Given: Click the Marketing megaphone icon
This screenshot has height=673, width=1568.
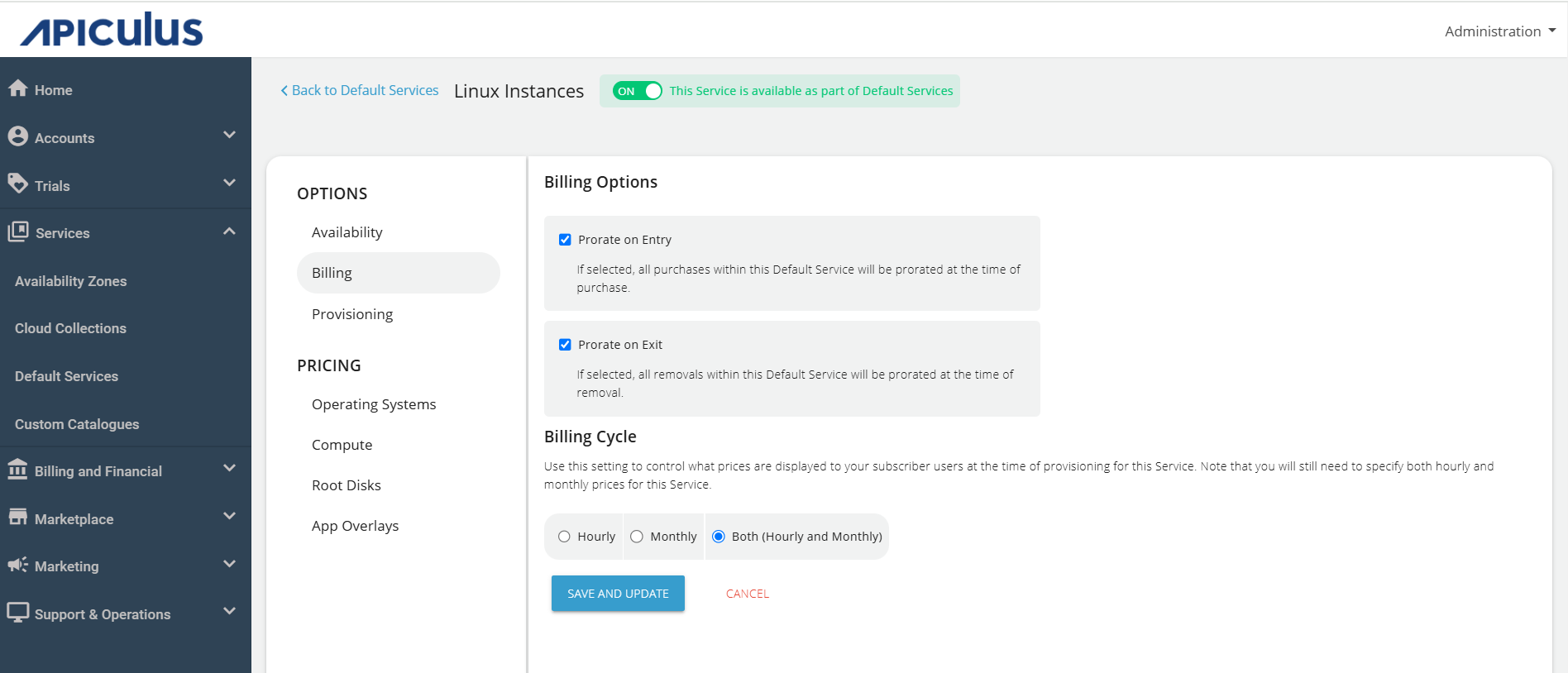Looking at the screenshot, I should (x=18, y=565).
